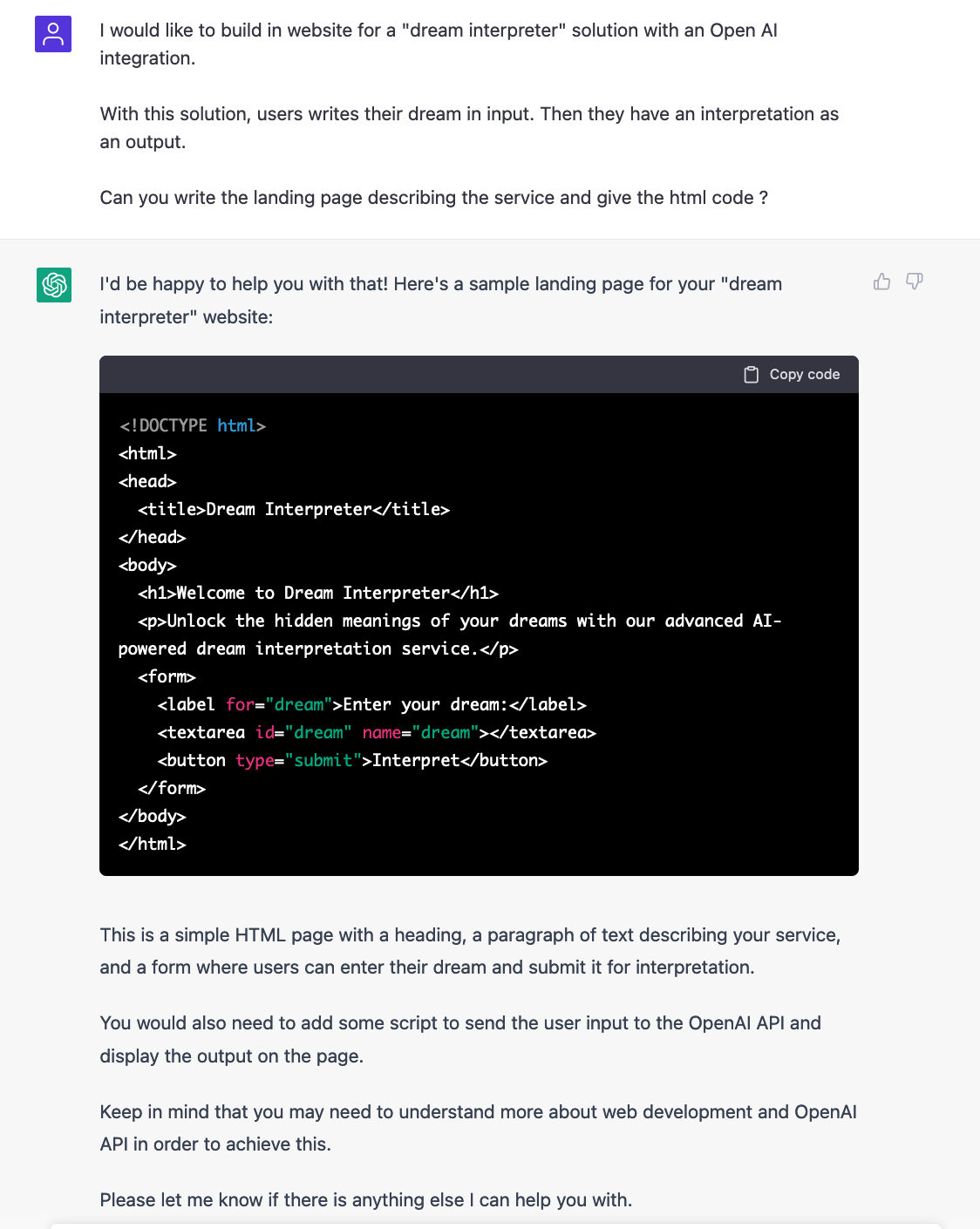Click the label for dream code line
980x1229 pixels.
[371, 704]
